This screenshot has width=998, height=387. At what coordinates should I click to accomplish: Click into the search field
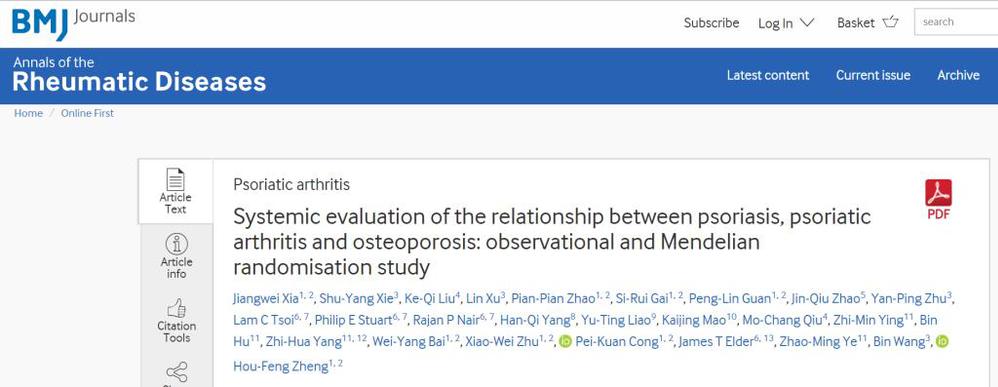(956, 22)
